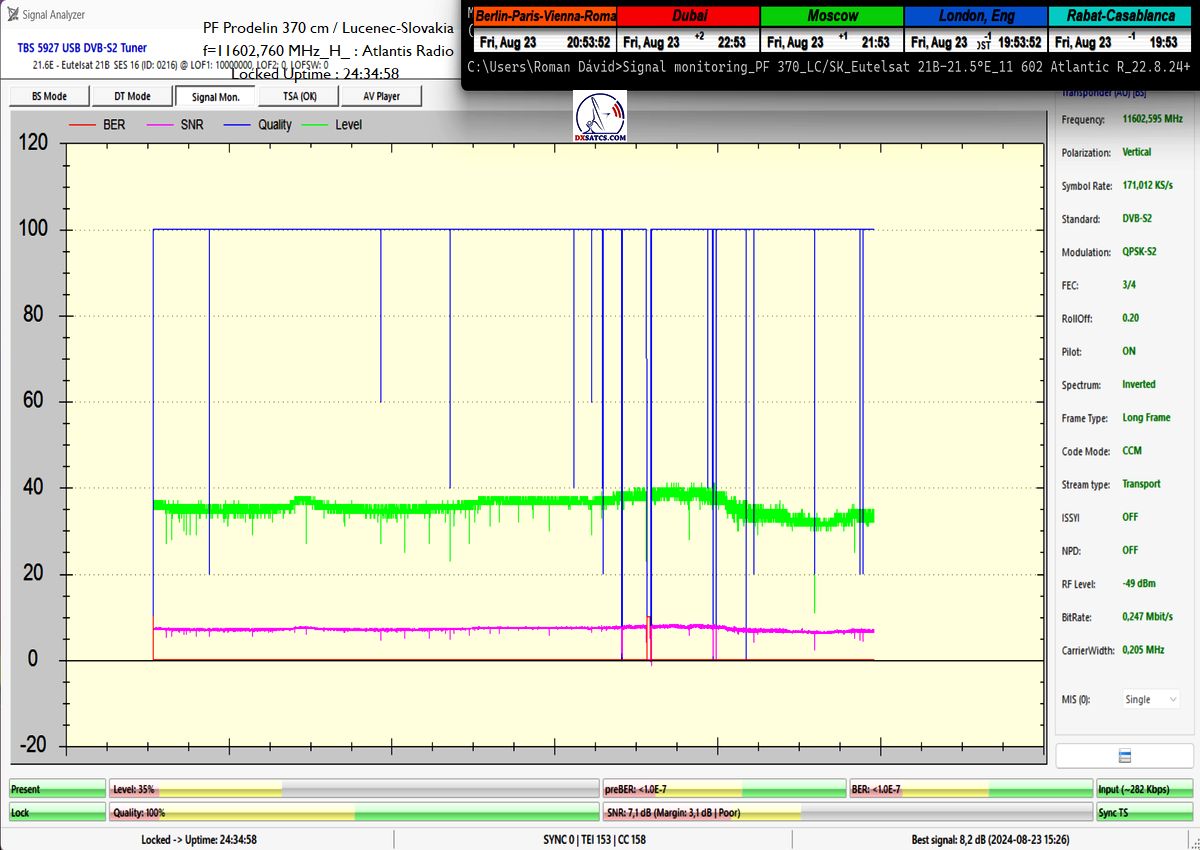The height and width of the screenshot is (850, 1200).
Task: Select the Signal Mon. tab
Action: [215, 96]
